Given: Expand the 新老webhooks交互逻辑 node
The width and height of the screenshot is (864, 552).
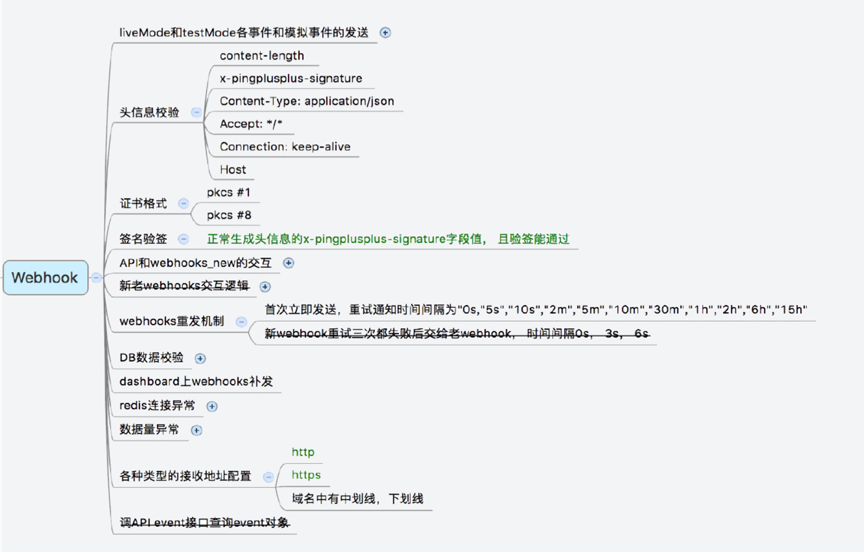Looking at the screenshot, I should [265, 286].
